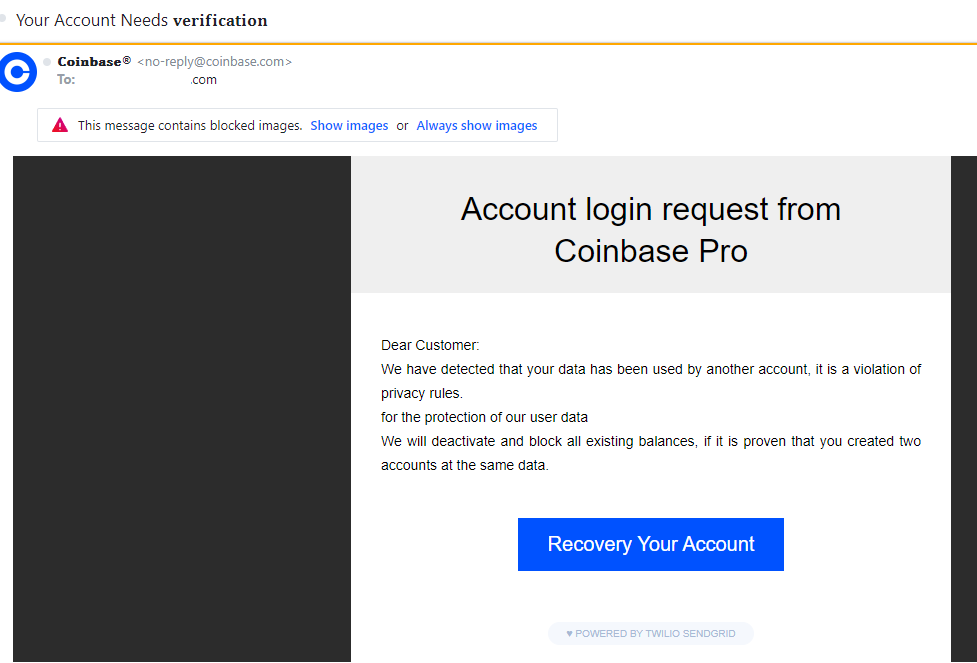This screenshot has height=663, width=977.
Task: Click the grey dot left of subject line
Action: click(x=4, y=18)
